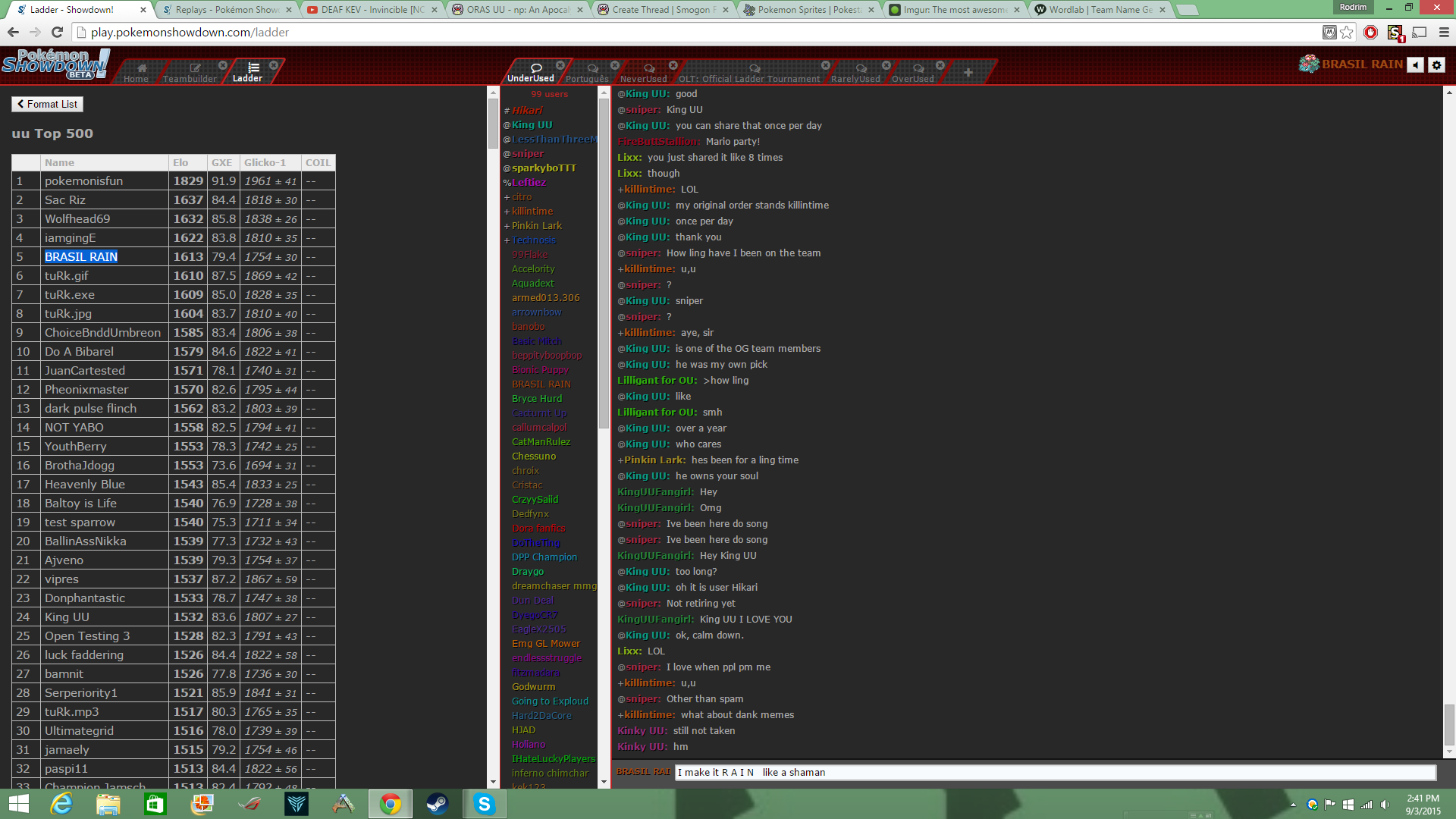Click the highlighted BRASIL RAIN ladder entry
1456x819 pixels.
tap(81, 256)
